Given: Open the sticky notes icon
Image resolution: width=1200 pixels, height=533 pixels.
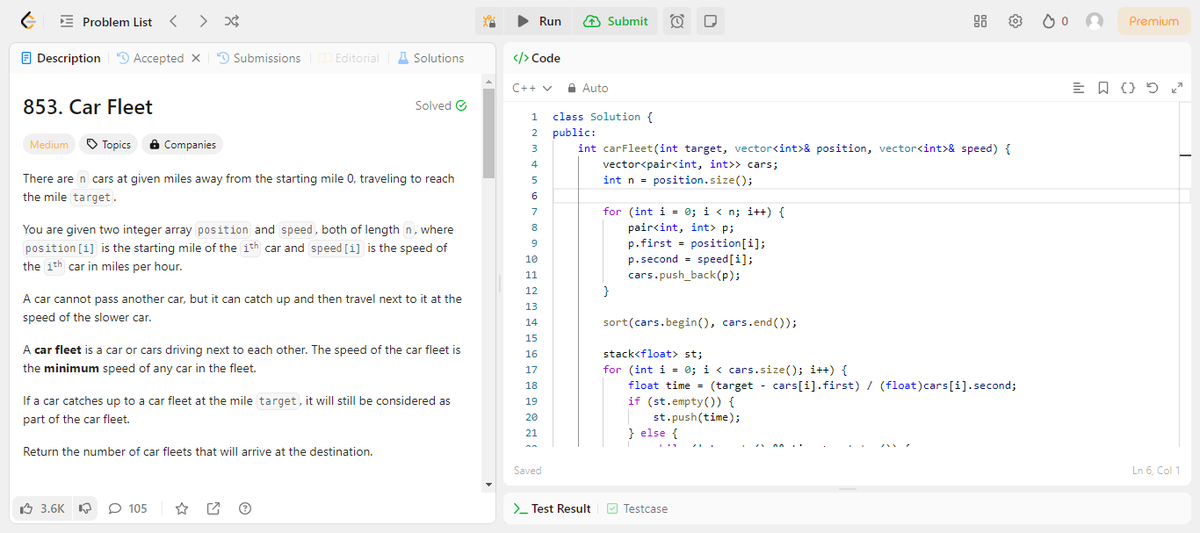Looking at the screenshot, I should click(x=708, y=21).
